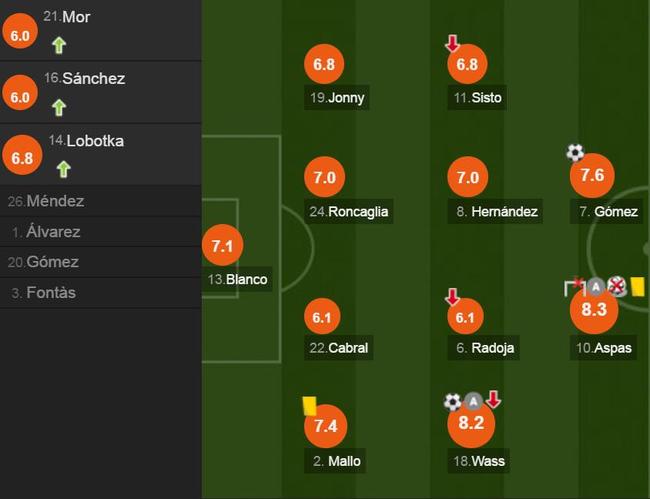Click the red substitution arrow above Radoja
The width and height of the screenshot is (650, 499).
tap(452, 297)
